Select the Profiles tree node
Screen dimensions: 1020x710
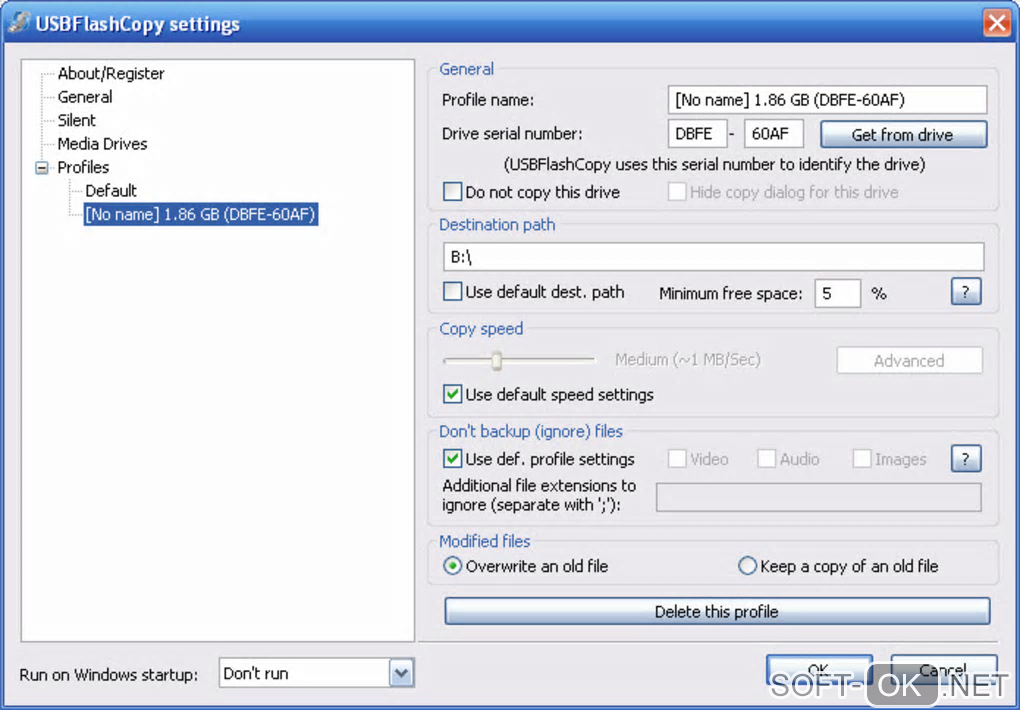coord(83,167)
